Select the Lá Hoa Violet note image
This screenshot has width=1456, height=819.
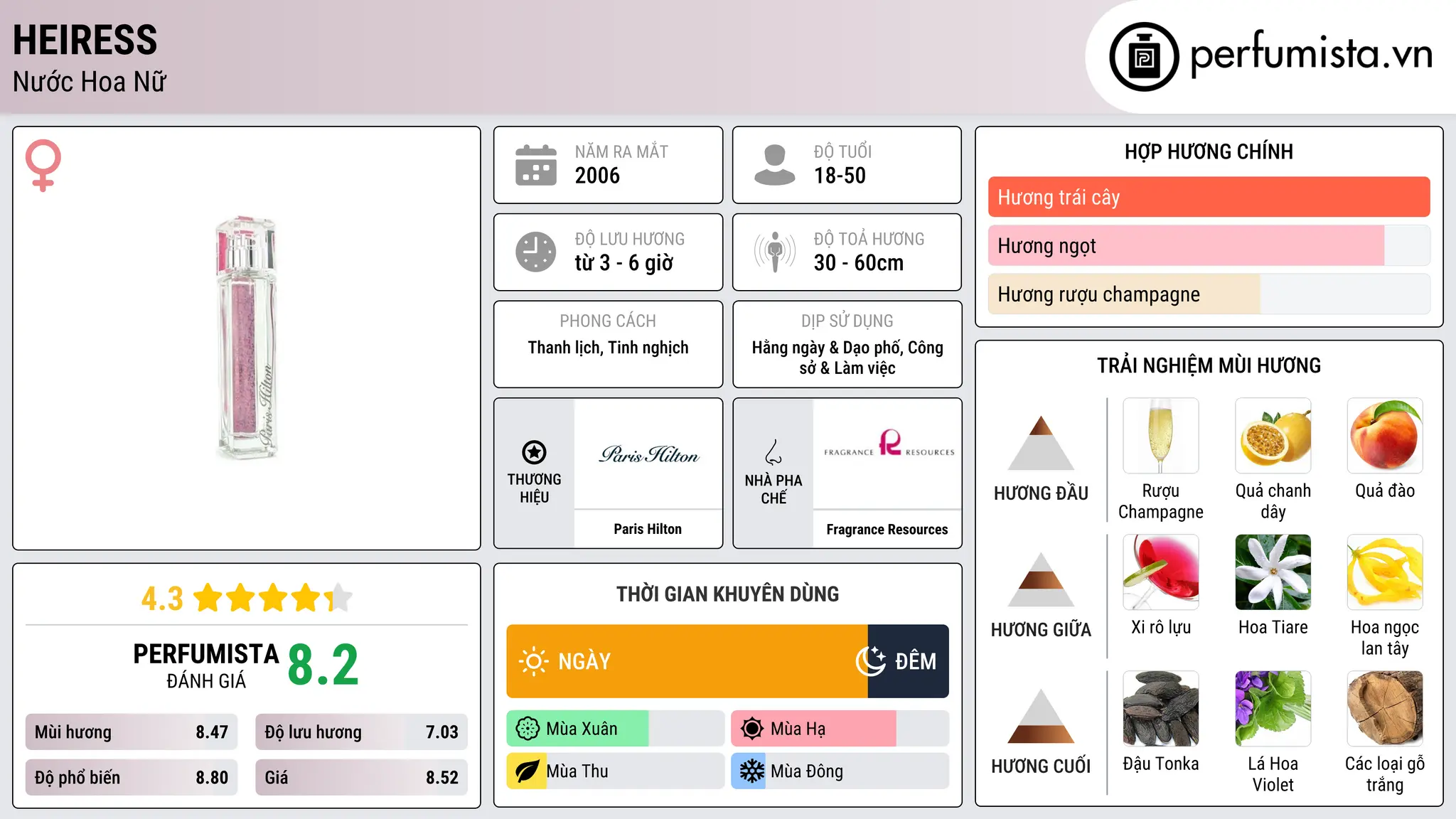1273,709
